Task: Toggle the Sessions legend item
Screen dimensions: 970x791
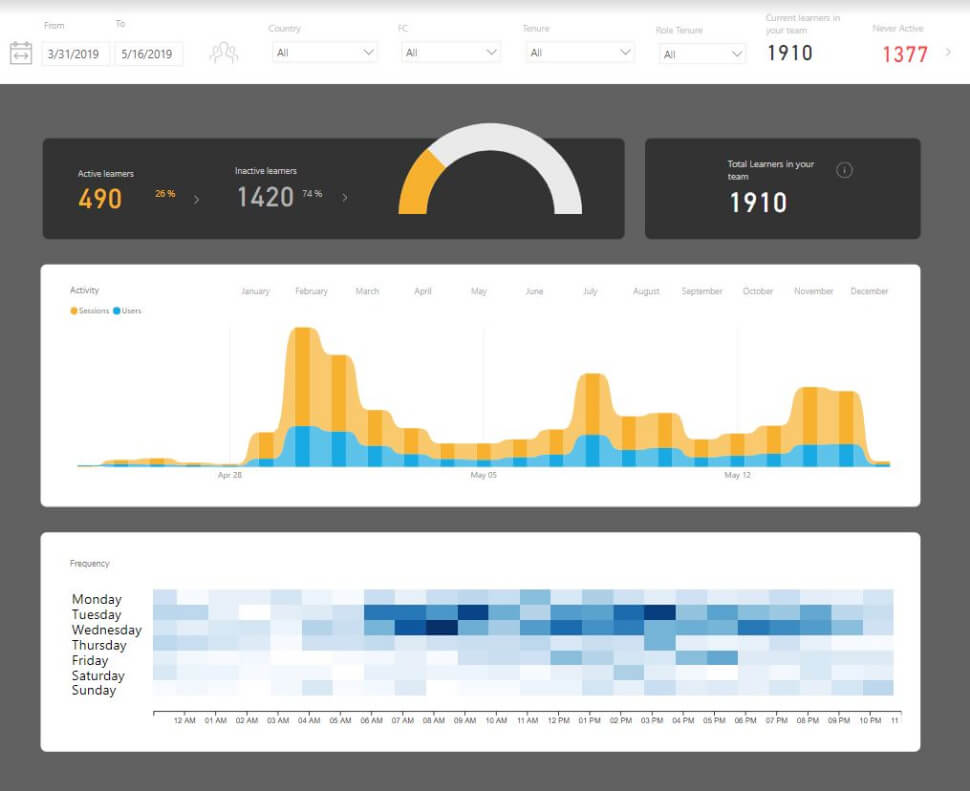Action: coord(90,311)
